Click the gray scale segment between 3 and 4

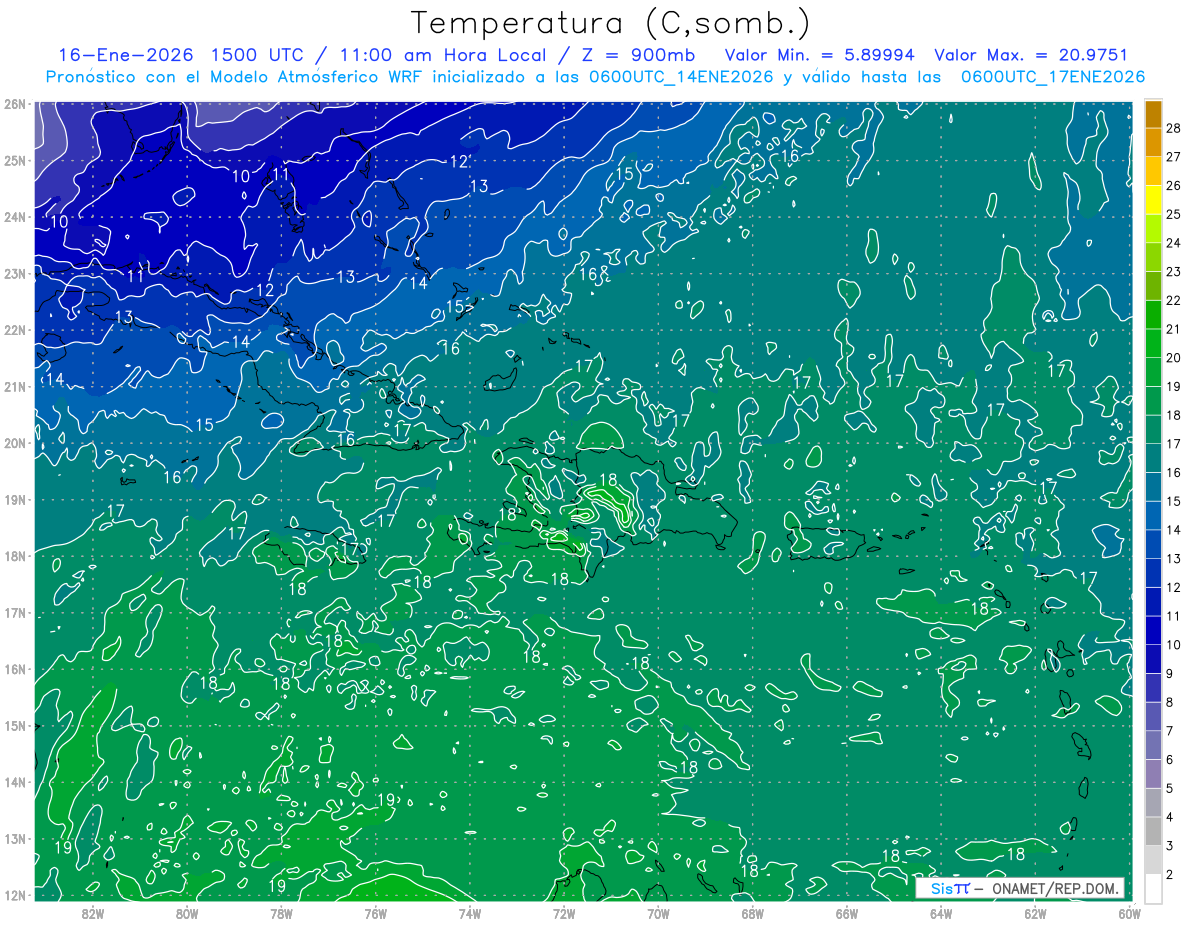point(1153,831)
